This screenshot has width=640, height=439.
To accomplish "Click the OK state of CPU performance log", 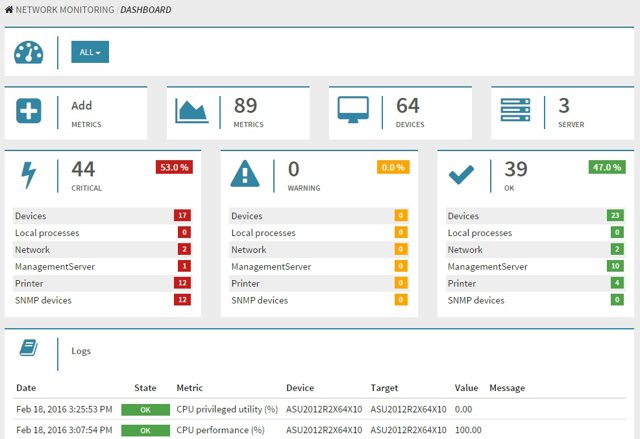I will (144, 430).
